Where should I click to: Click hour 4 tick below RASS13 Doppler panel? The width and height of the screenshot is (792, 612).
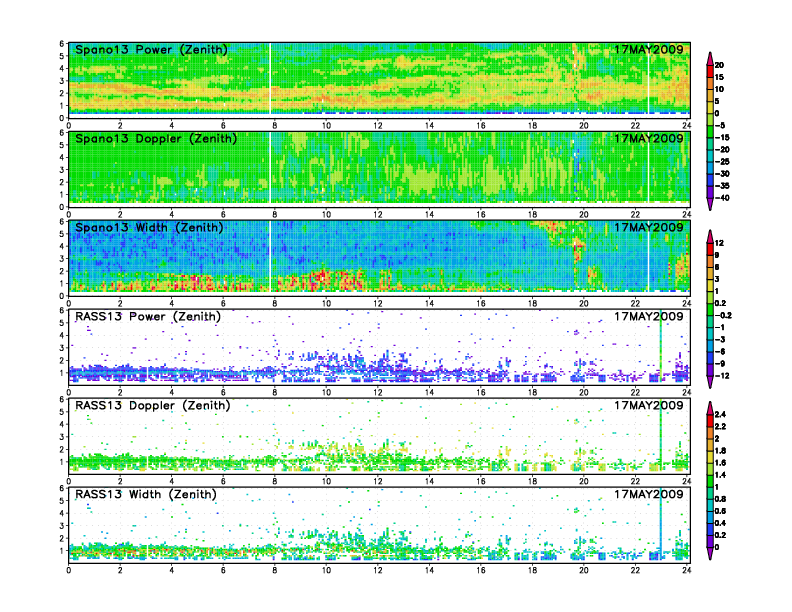tap(172, 481)
